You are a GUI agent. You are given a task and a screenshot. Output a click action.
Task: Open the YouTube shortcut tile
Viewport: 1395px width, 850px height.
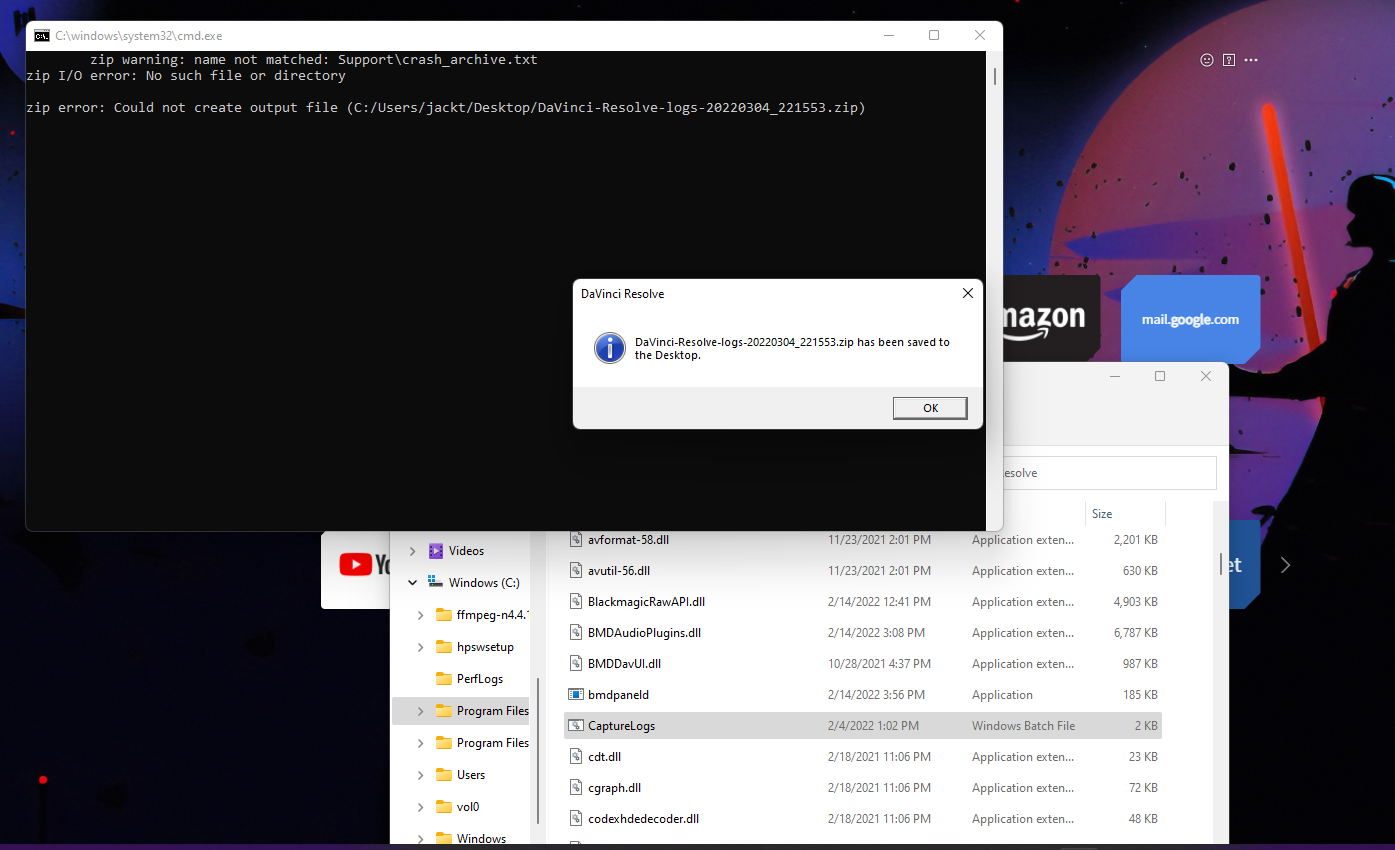coord(357,569)
